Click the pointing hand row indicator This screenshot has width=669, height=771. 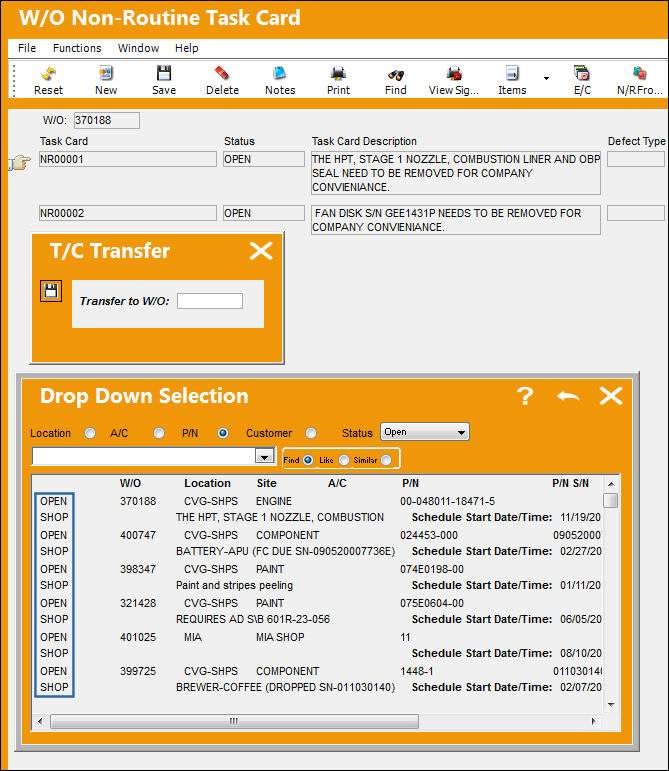[x=20, y=162]
